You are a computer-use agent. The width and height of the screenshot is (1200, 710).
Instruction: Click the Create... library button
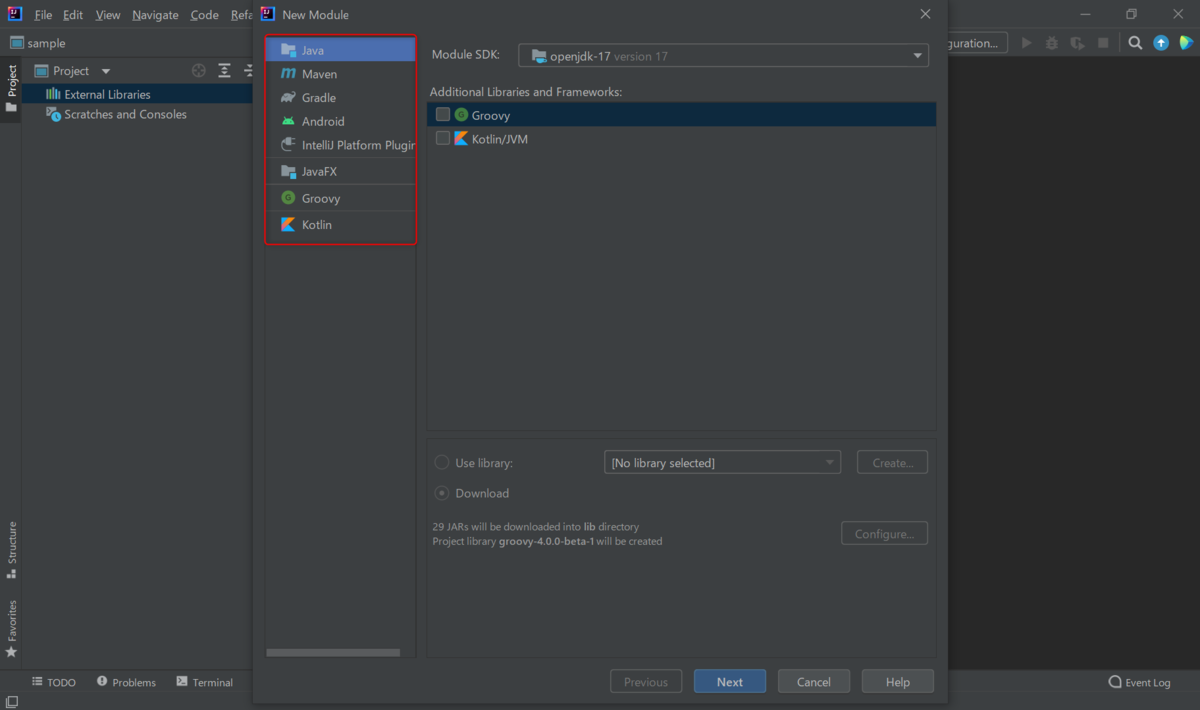(x=892, y=463)
